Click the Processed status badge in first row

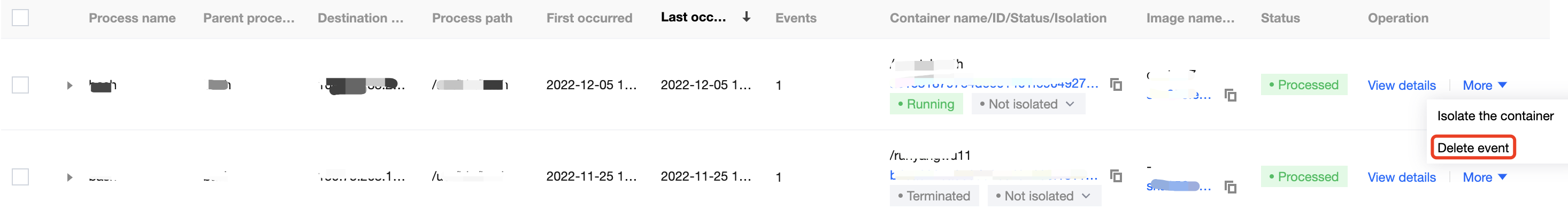[x=1304, y=85]
